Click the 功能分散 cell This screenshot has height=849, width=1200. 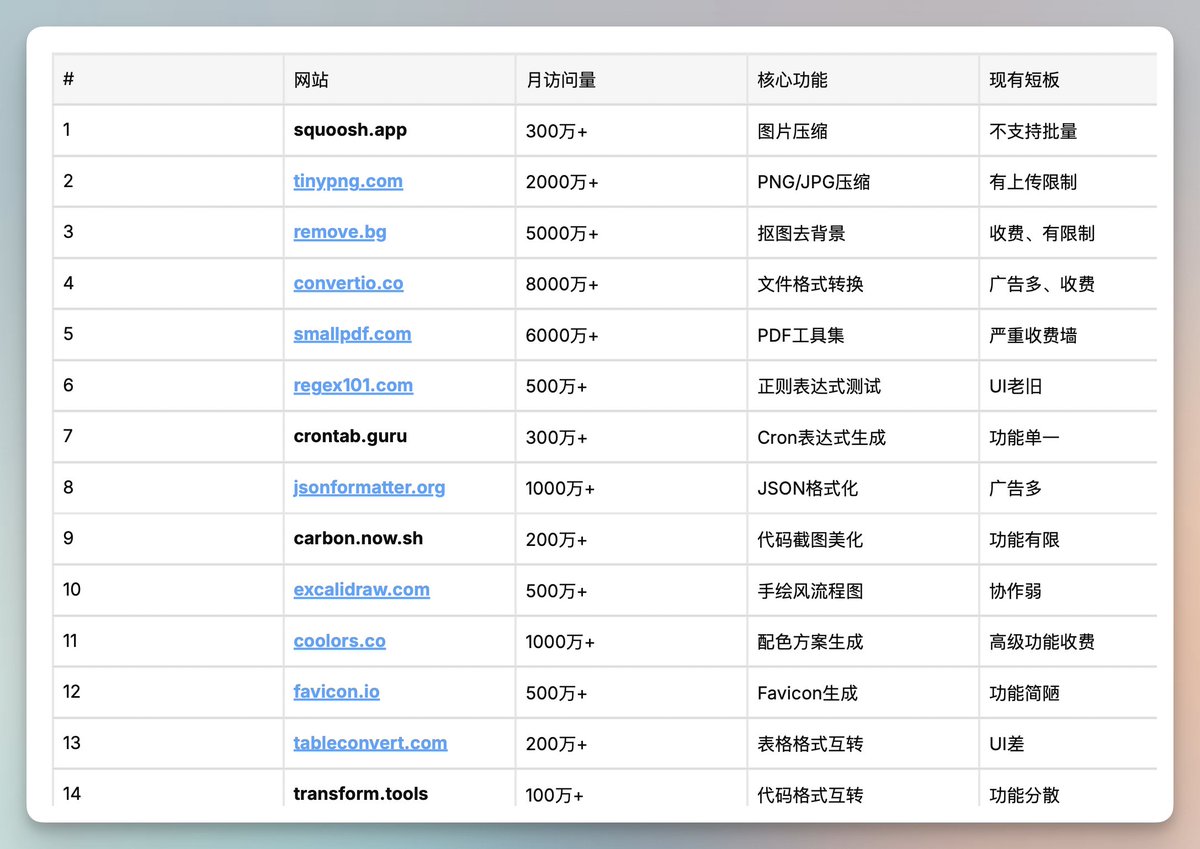point(1068,788)
